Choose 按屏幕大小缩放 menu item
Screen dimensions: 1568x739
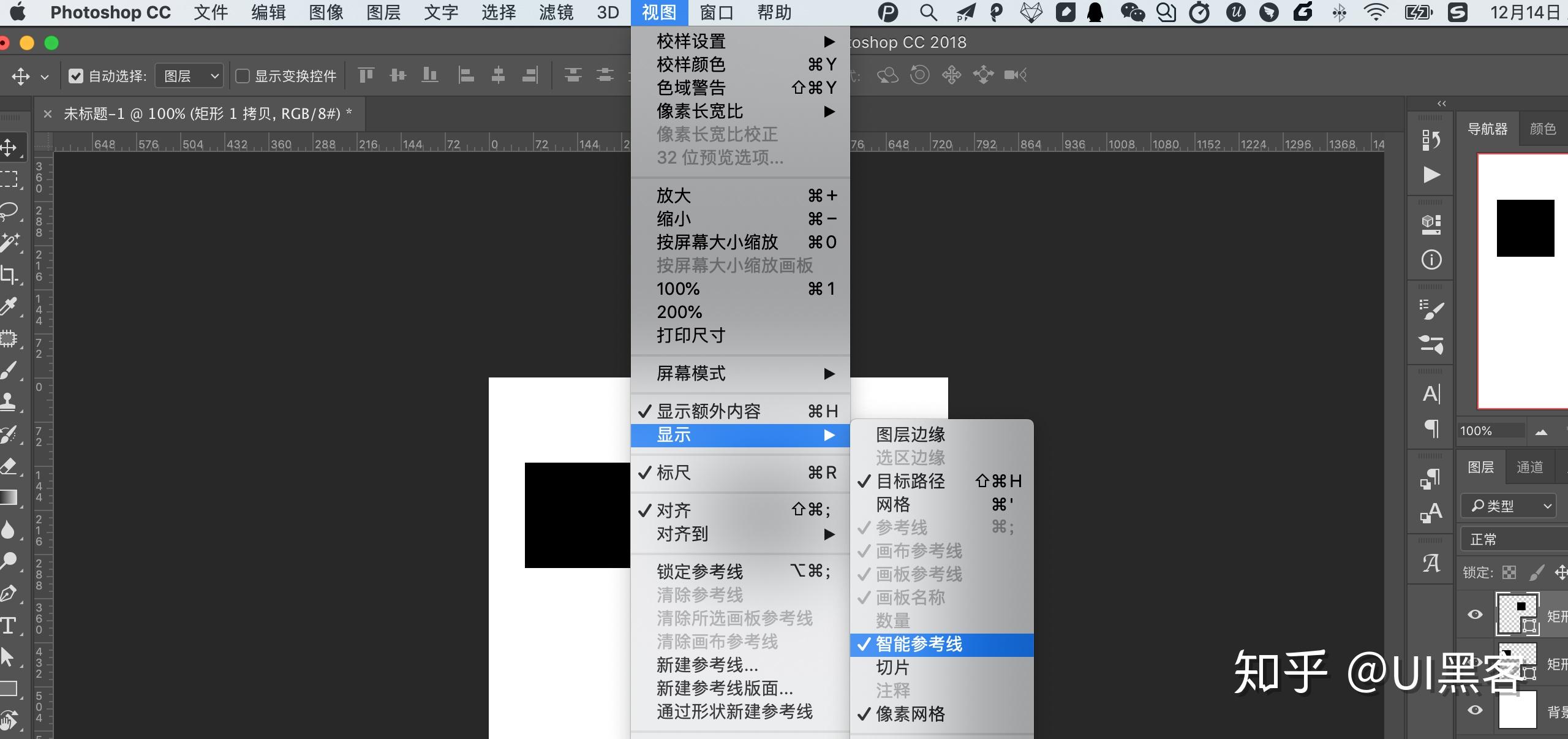pyautogui.click(x=741, y=242)
